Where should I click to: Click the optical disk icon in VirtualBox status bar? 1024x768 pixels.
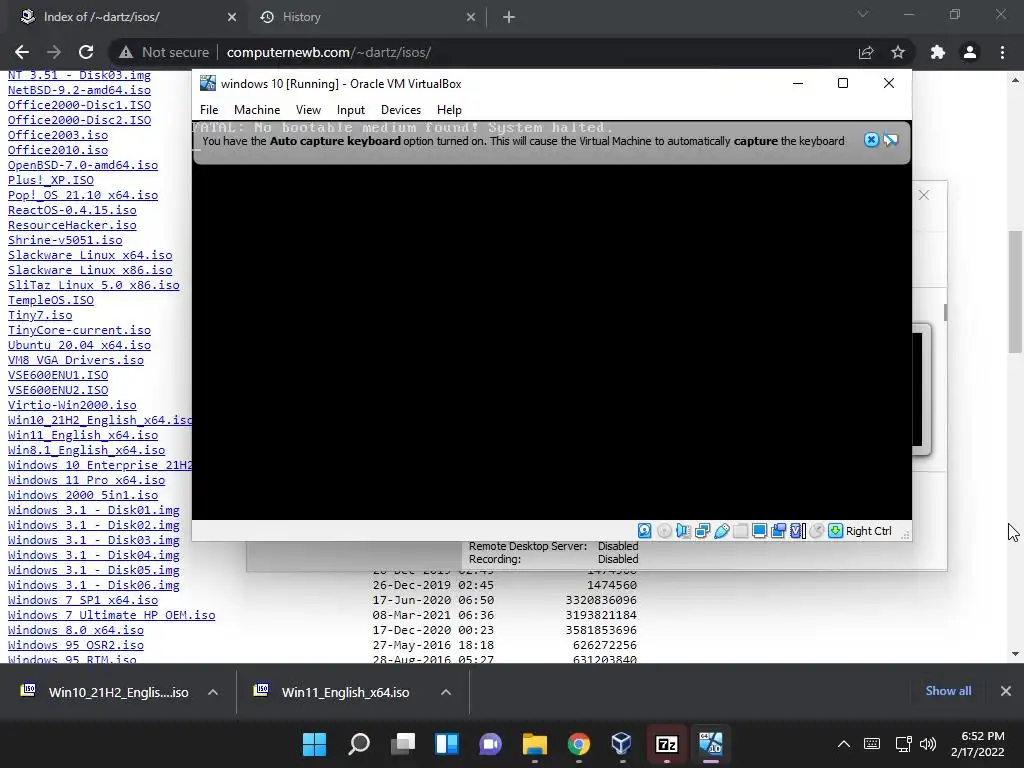(664, 531)
